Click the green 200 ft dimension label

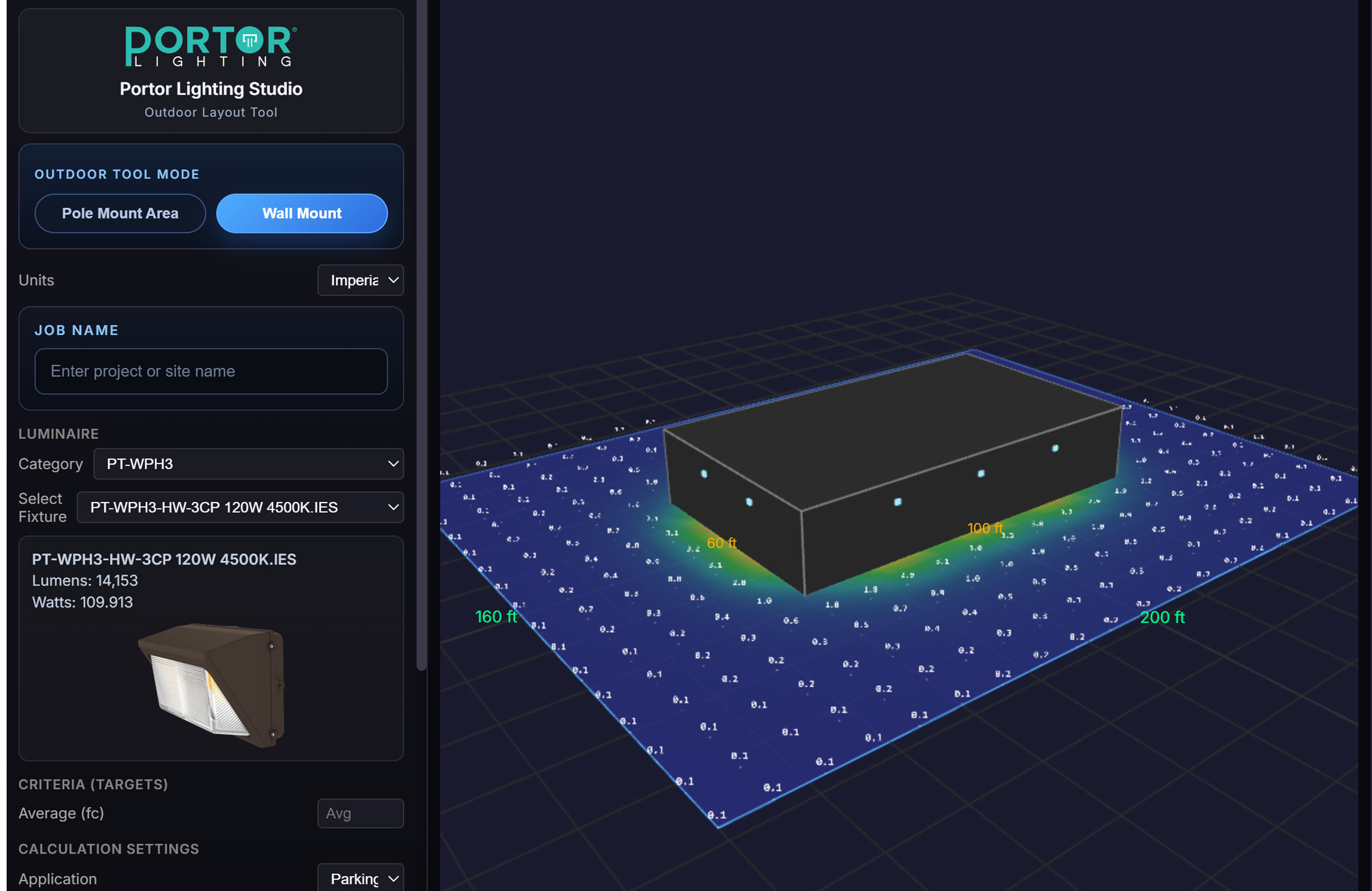pos(1162,617)
